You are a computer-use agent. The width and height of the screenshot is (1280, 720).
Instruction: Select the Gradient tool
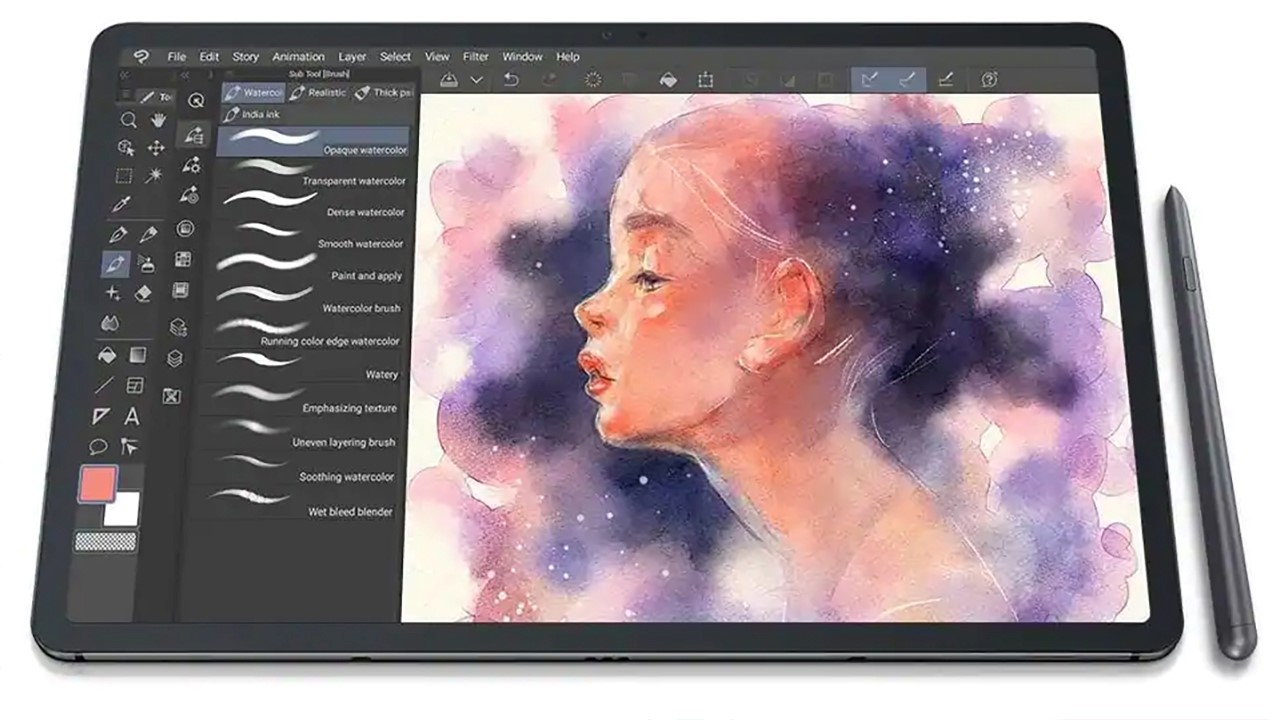[x=138, y=354]
